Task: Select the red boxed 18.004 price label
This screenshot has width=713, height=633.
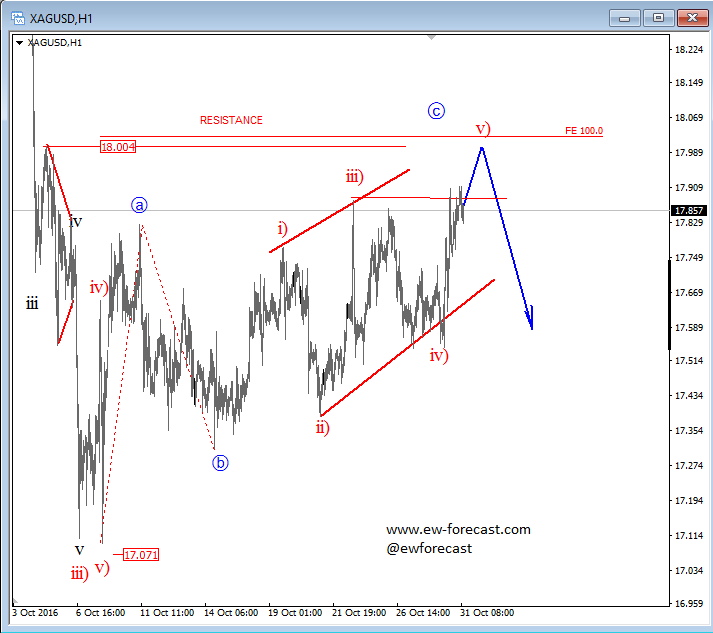Action: [x=117, y=147]
